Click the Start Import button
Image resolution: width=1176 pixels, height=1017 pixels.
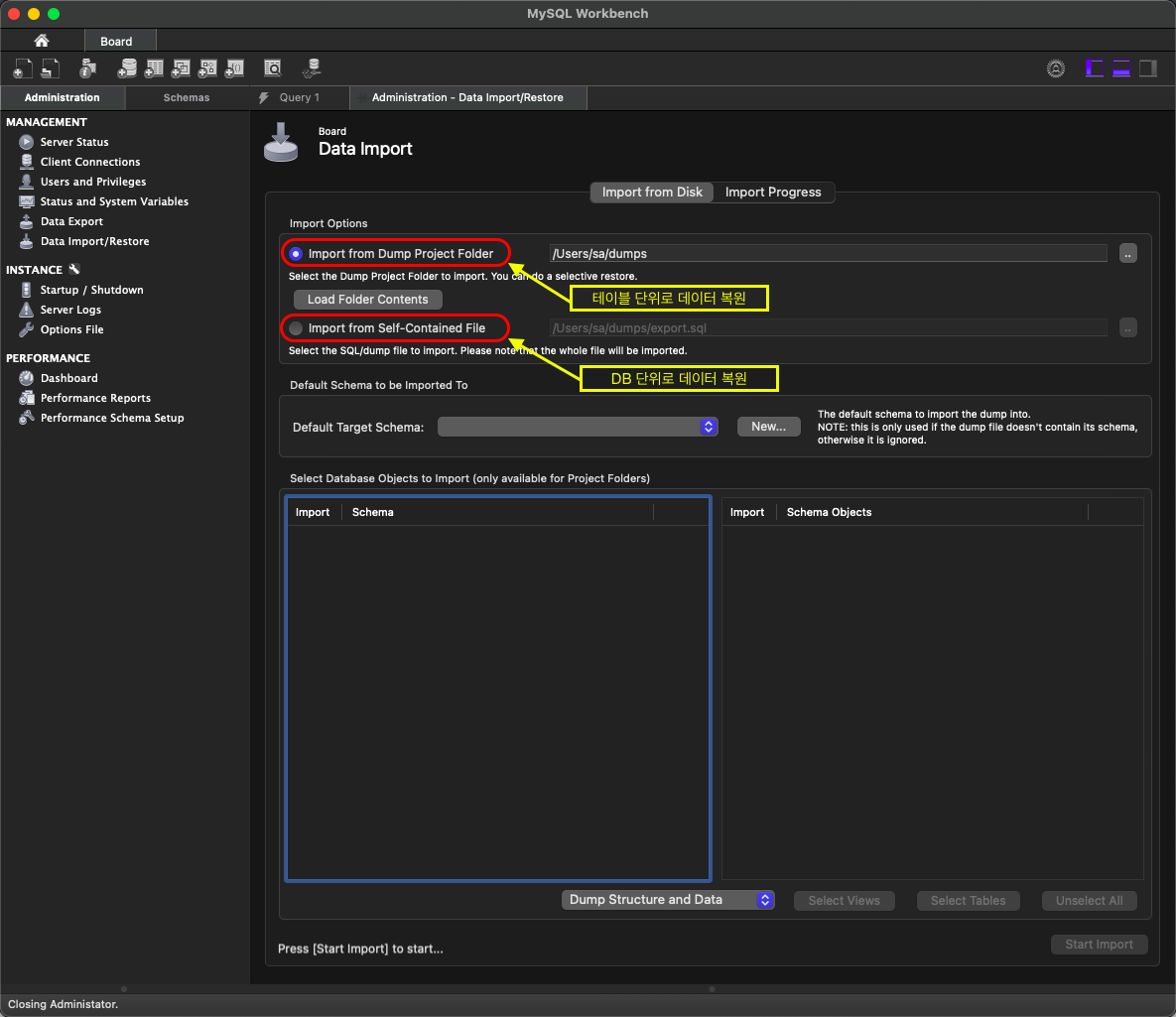[1099, 945]
